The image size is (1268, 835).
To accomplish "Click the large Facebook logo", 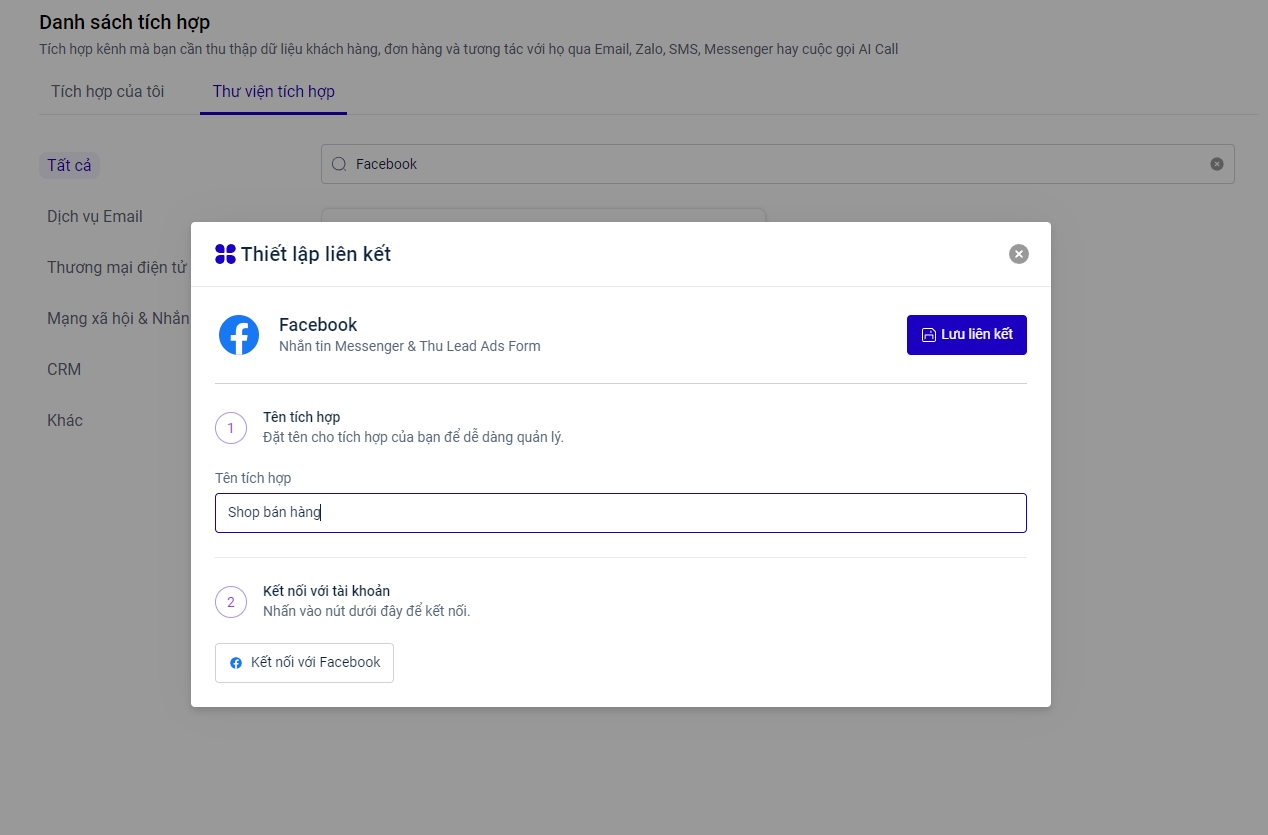I will (x=239, y=335).
